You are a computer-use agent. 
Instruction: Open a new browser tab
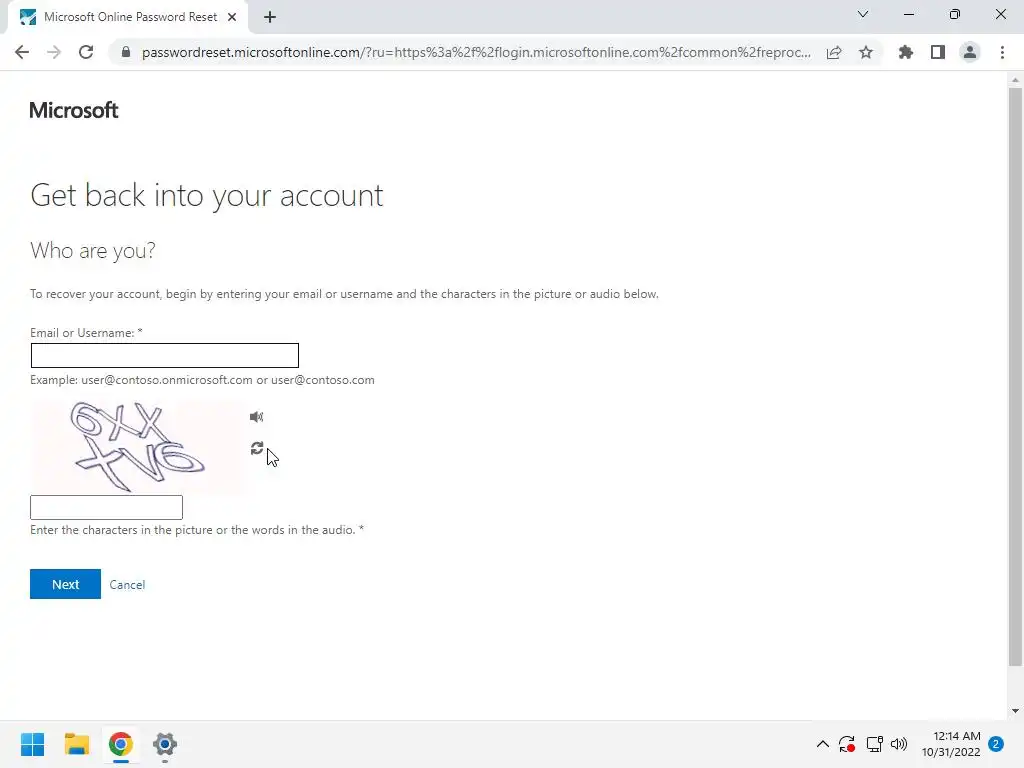[270, 17]
